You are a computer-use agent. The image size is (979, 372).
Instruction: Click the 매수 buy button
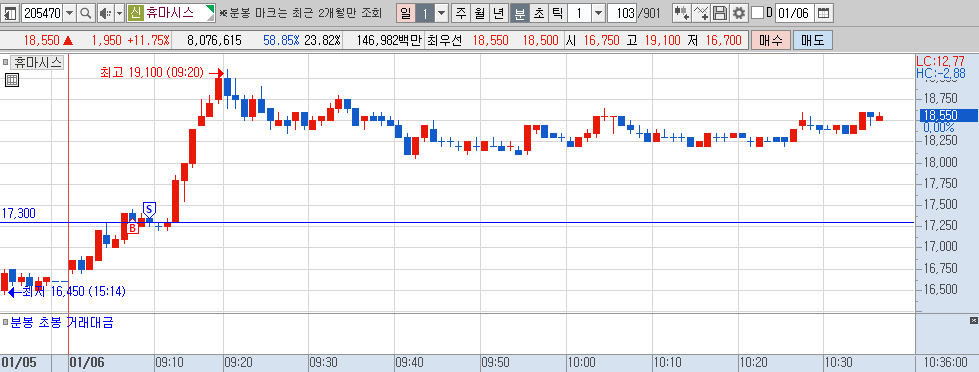[x=770, y=41]
